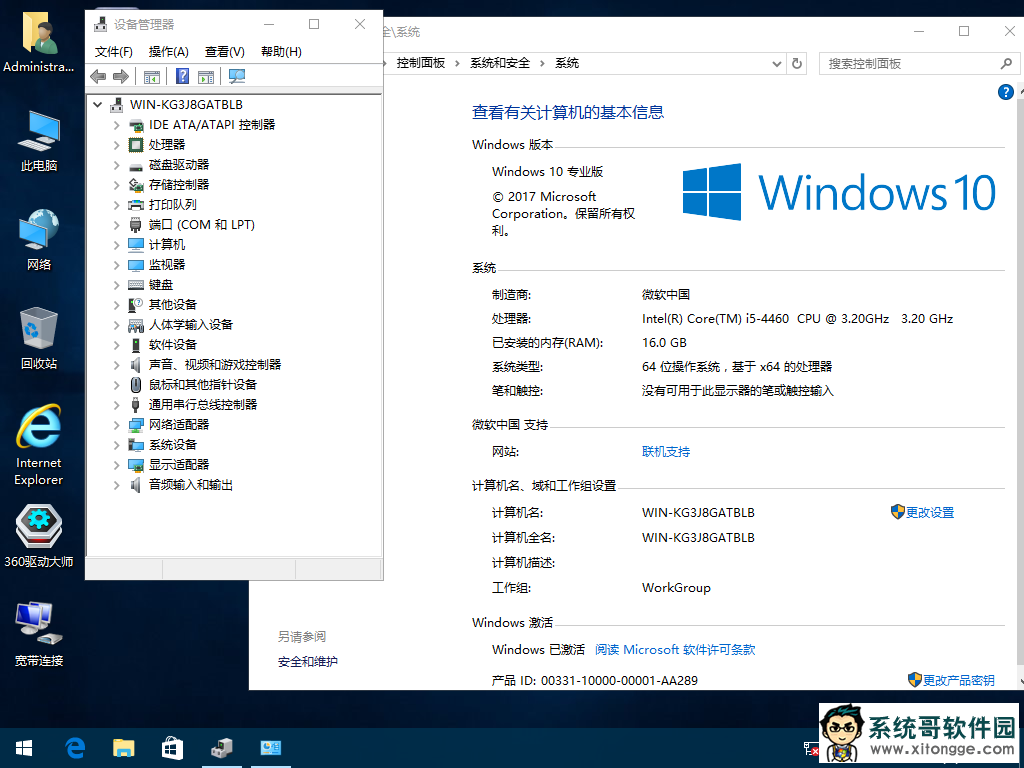Click the scan for hardware changes monitor icon
The width and height of the screenshot is (1024, 768).
(236, 76)
